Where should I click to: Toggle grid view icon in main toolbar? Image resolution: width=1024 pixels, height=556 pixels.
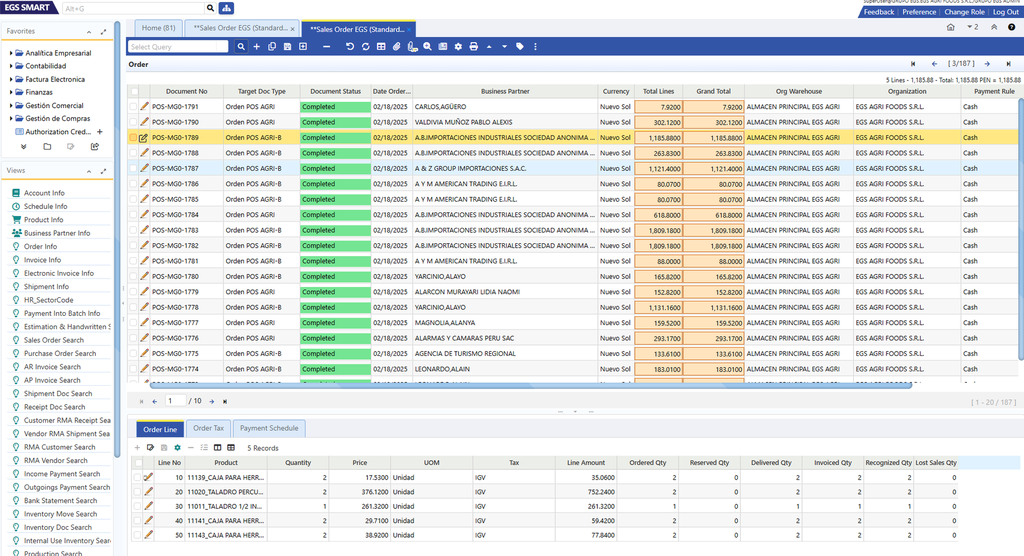click(x=381, y=47)
